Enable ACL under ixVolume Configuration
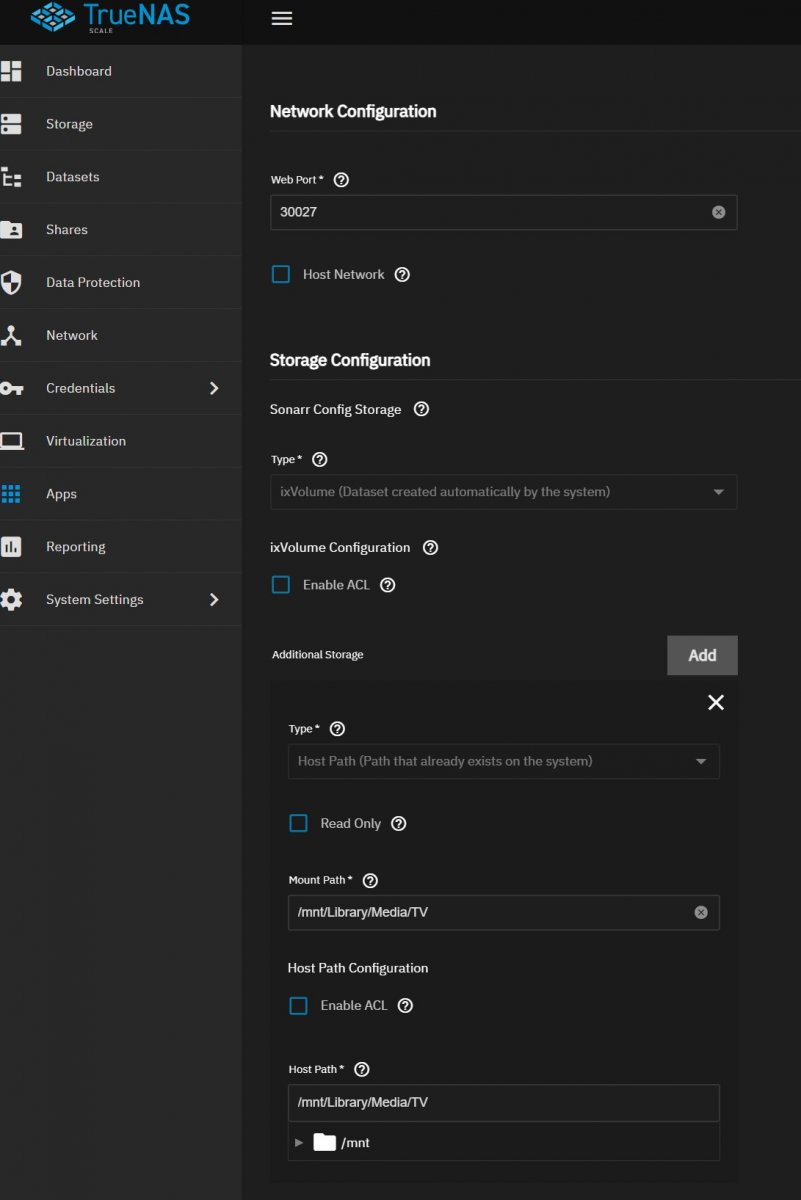The image size is (801, 1200). click(281, 585)
